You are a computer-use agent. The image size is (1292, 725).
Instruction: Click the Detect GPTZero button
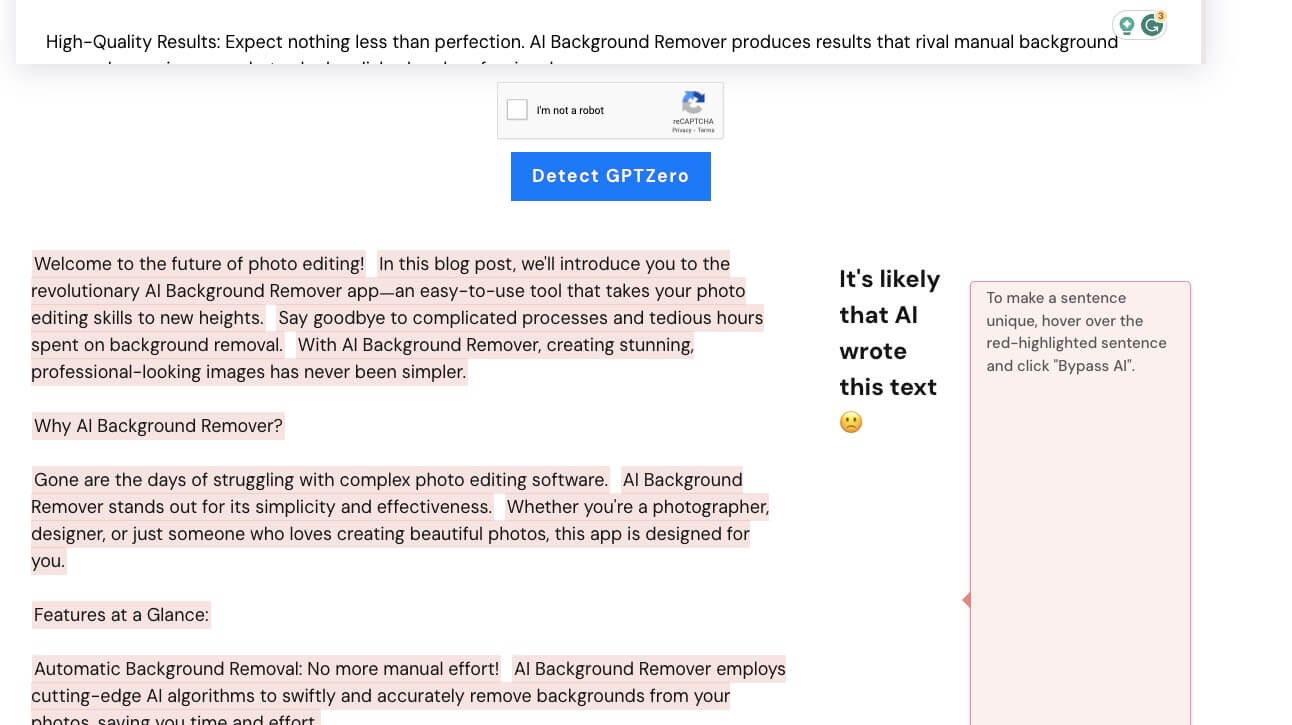(x=611, y=176)
